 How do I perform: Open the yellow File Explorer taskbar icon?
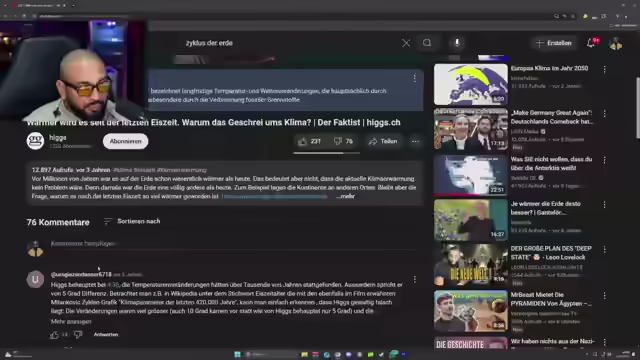(x=304, y=354)
